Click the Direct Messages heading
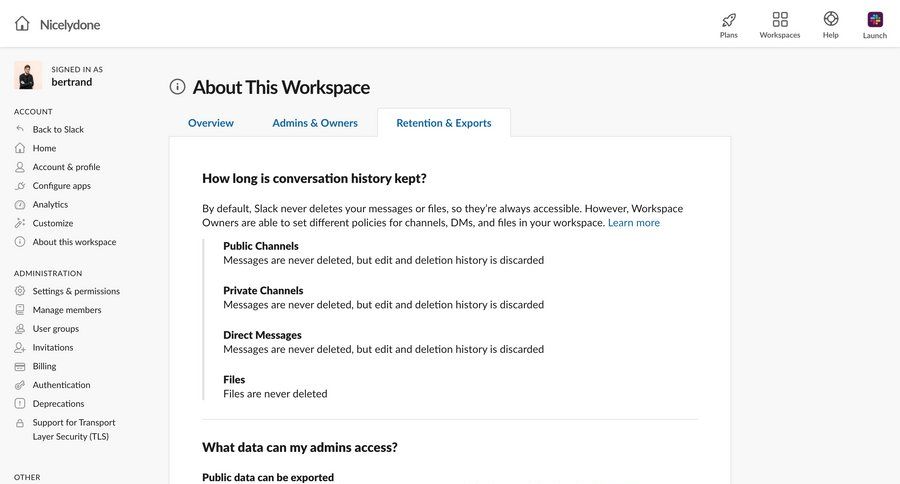The width and height of the screenshot is (900, 484). click(262, 335)
